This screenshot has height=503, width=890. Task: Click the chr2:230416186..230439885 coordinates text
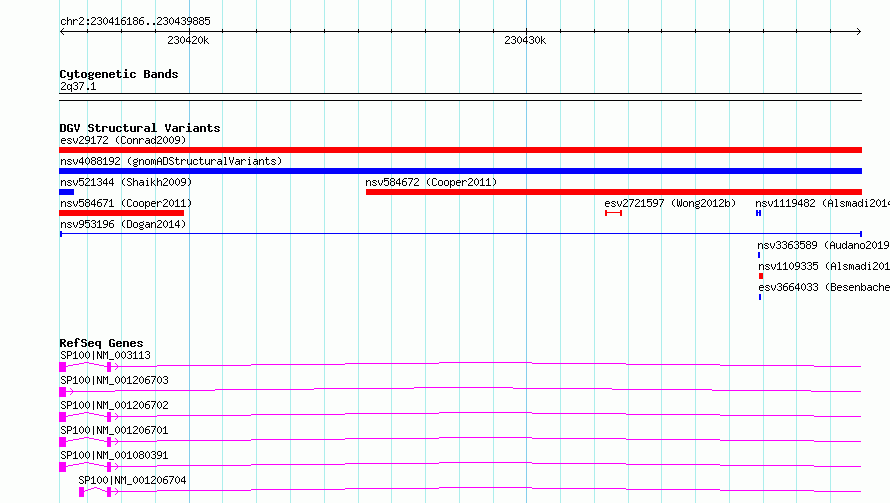coord(135,21)
